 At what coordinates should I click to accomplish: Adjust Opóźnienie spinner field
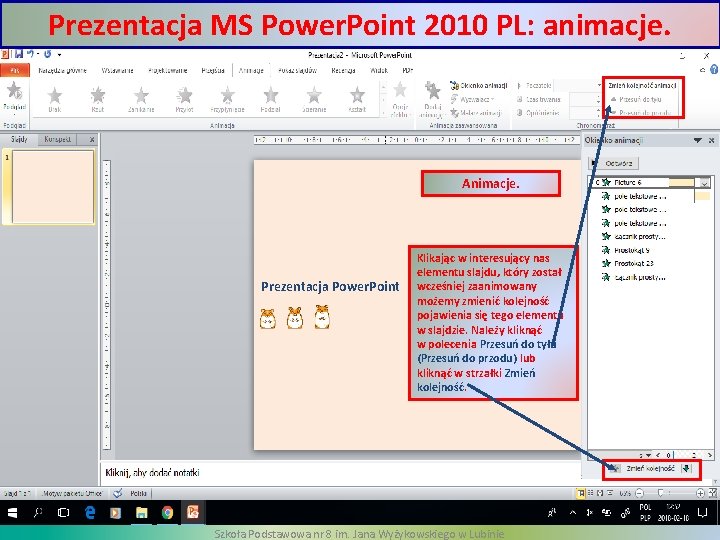[585, 112]
